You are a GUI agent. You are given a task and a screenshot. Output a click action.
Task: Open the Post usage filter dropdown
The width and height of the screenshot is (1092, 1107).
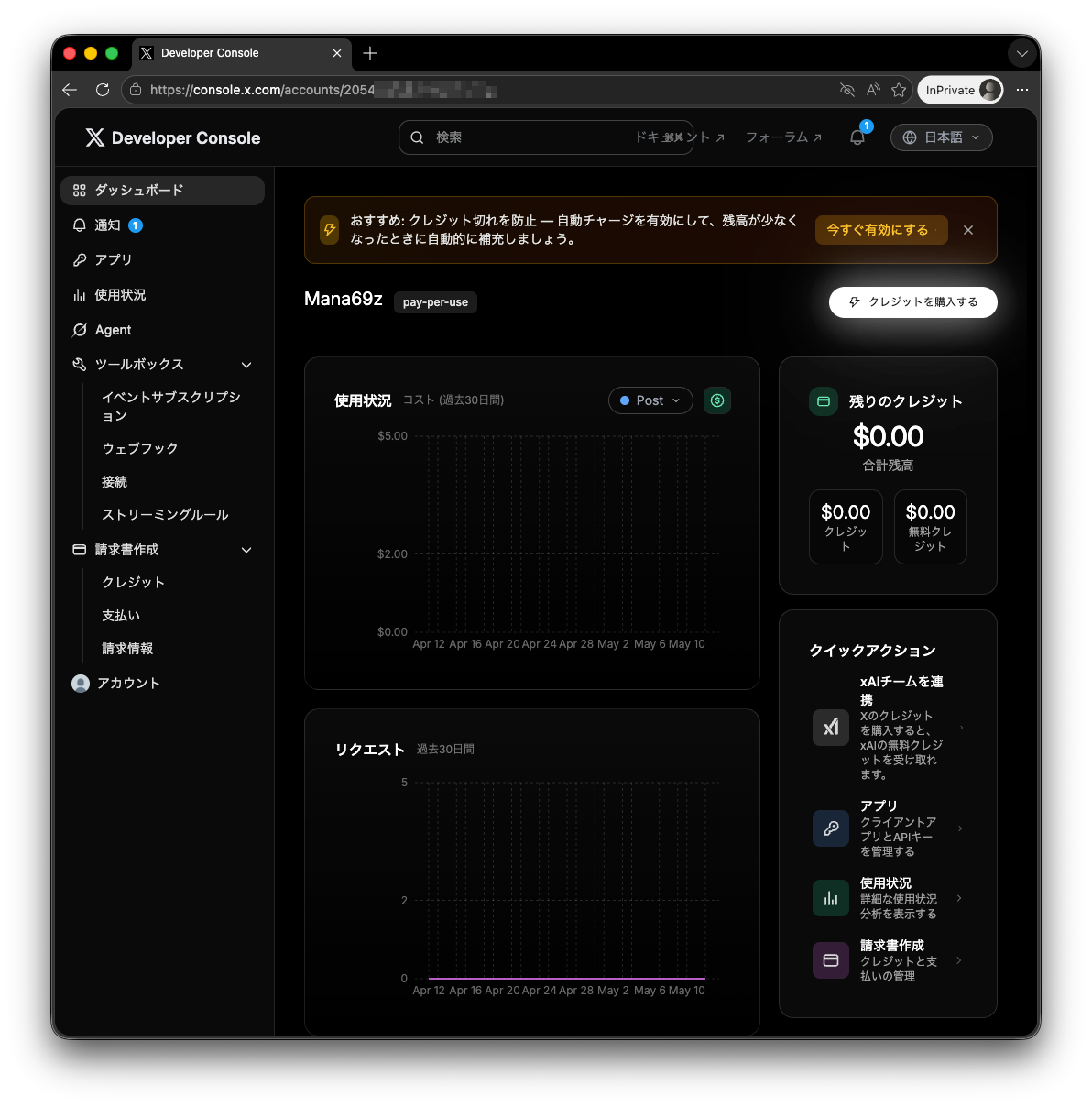point(650,400)
